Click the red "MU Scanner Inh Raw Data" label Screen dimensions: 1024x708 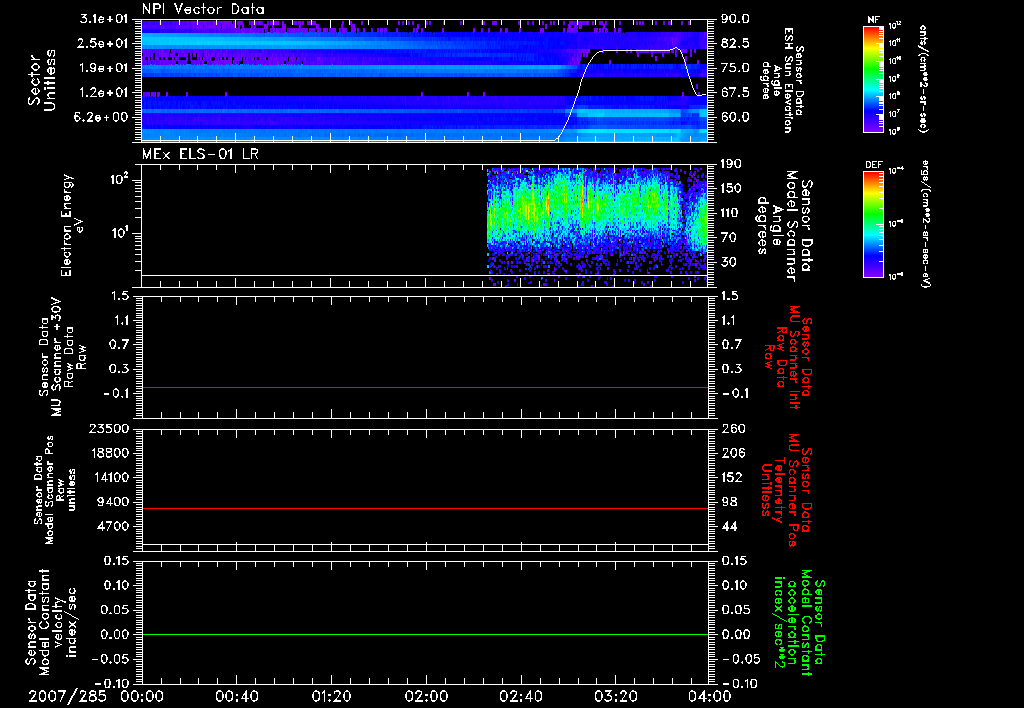pos(786,357)
